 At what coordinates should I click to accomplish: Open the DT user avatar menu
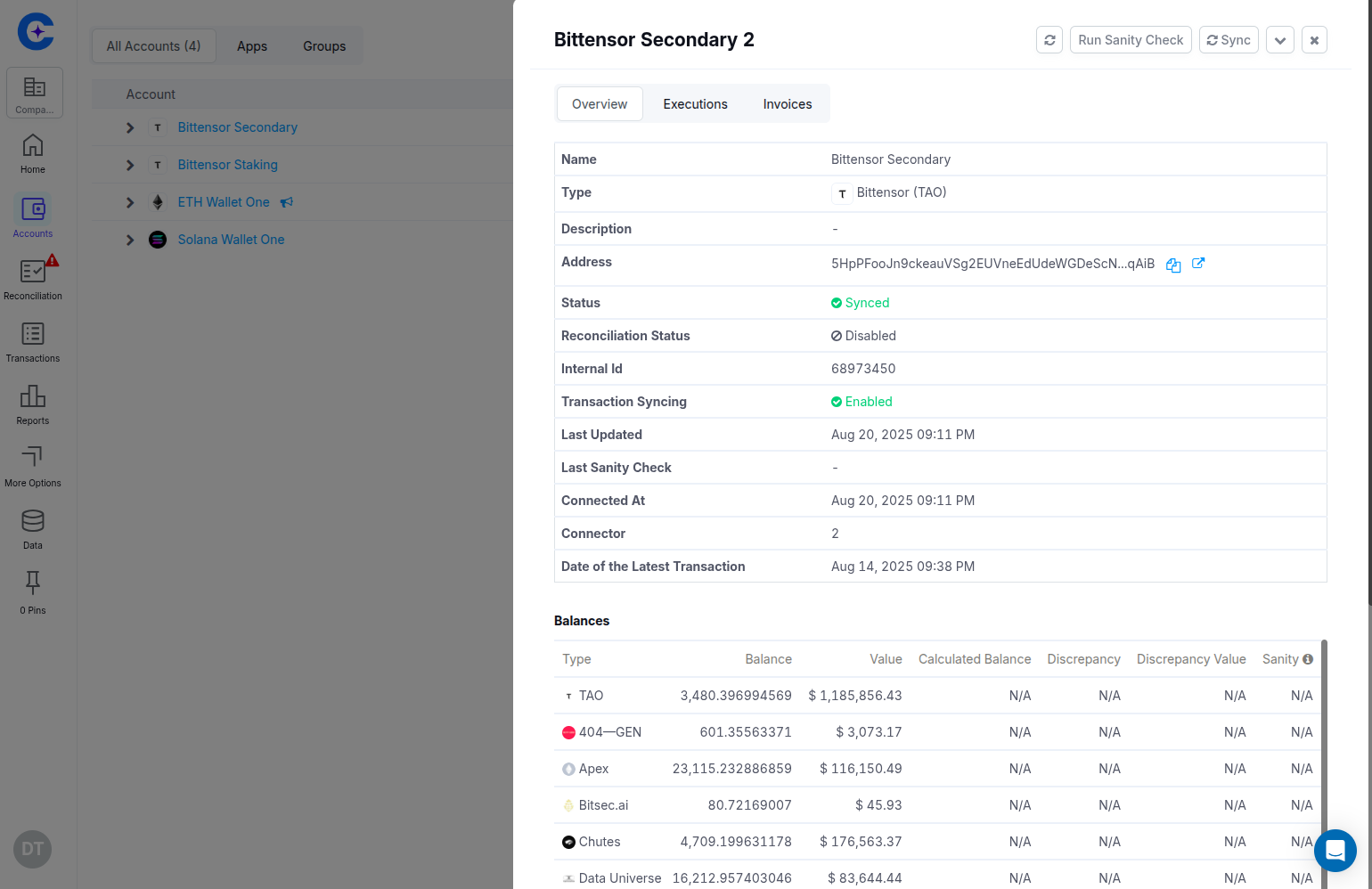tap(33, 849)
